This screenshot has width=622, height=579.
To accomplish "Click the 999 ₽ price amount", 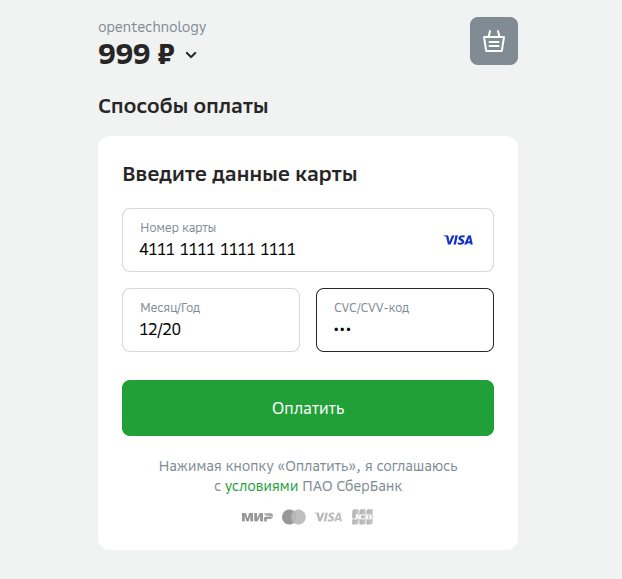I will point(136,54).
